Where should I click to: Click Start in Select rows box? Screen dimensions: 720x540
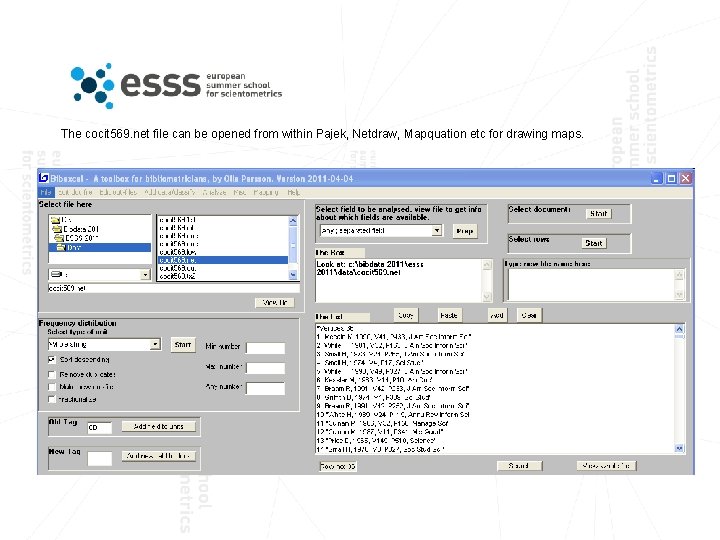pyautogui.click(x=594, y=243)
